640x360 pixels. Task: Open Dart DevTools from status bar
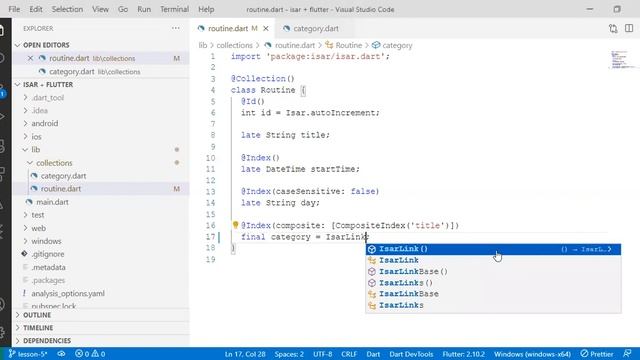click(x=411, y=354)
